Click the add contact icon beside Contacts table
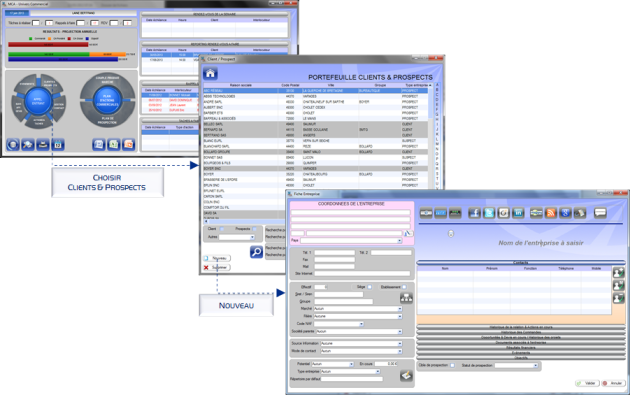Image resolution: width=630 pixels, height=395 pixels. 619,272
